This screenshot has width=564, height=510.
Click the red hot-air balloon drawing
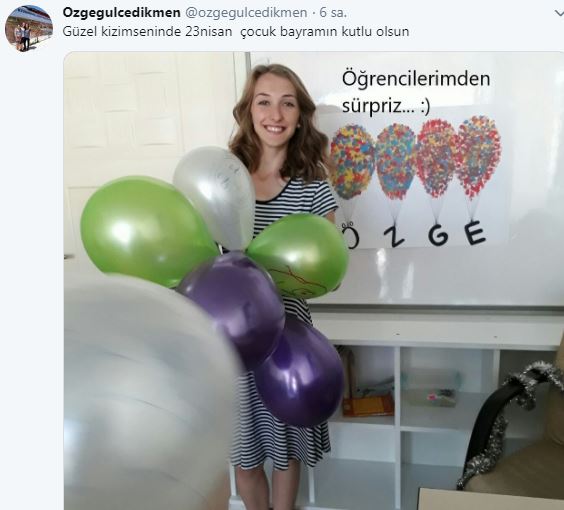coord(435,158)
